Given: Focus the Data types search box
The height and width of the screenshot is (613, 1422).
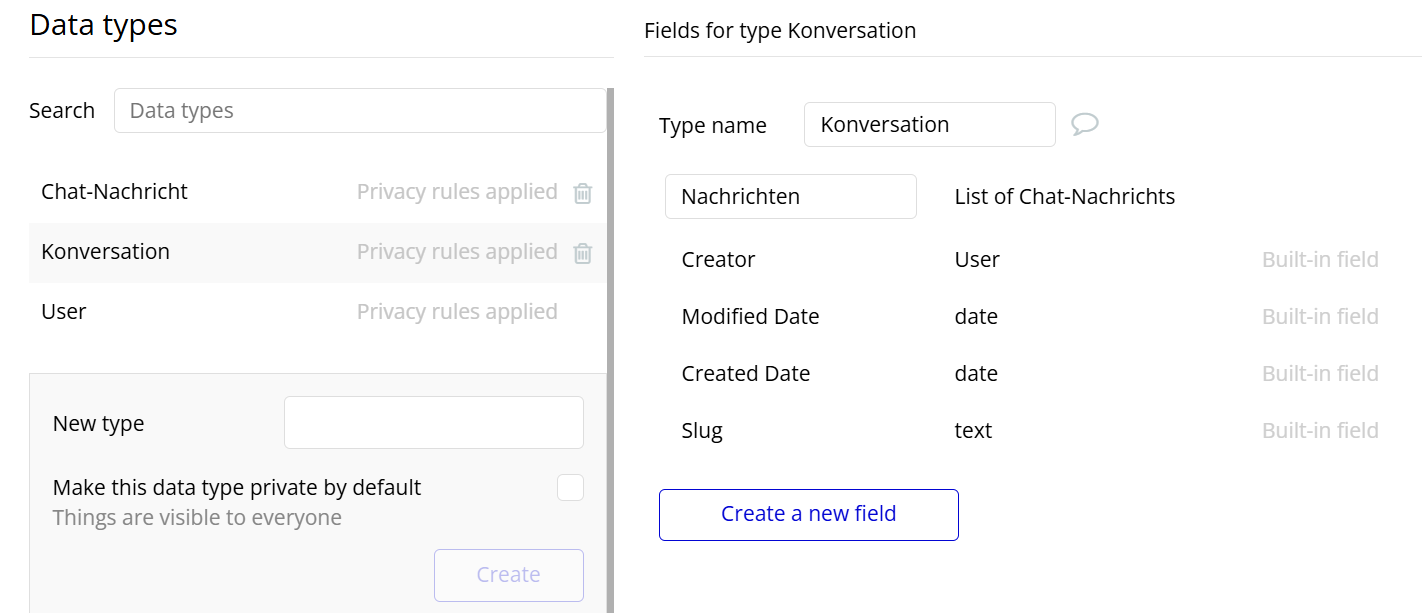Looking at the screenshot, I should point(359,110).
